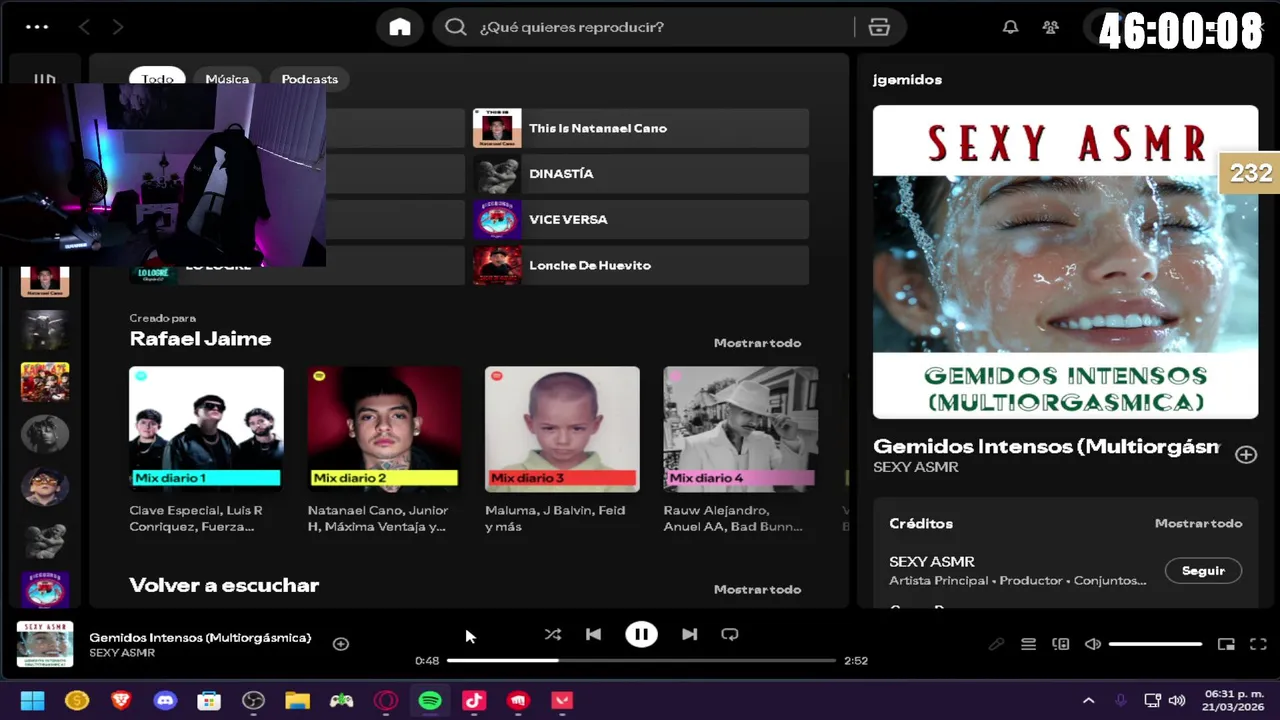Image resolution: width=1280 pixels, height=720 pixels.
Task: Click the small album art in player bar
Action: (x=45, y=644)
